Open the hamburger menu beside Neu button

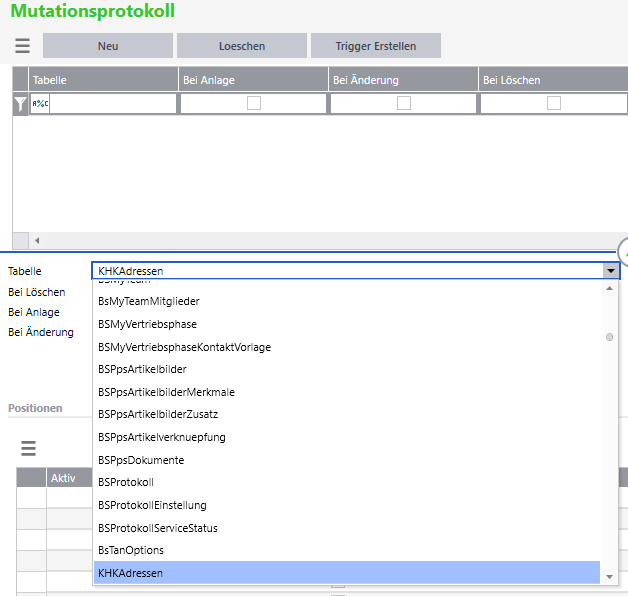(22, 46)
